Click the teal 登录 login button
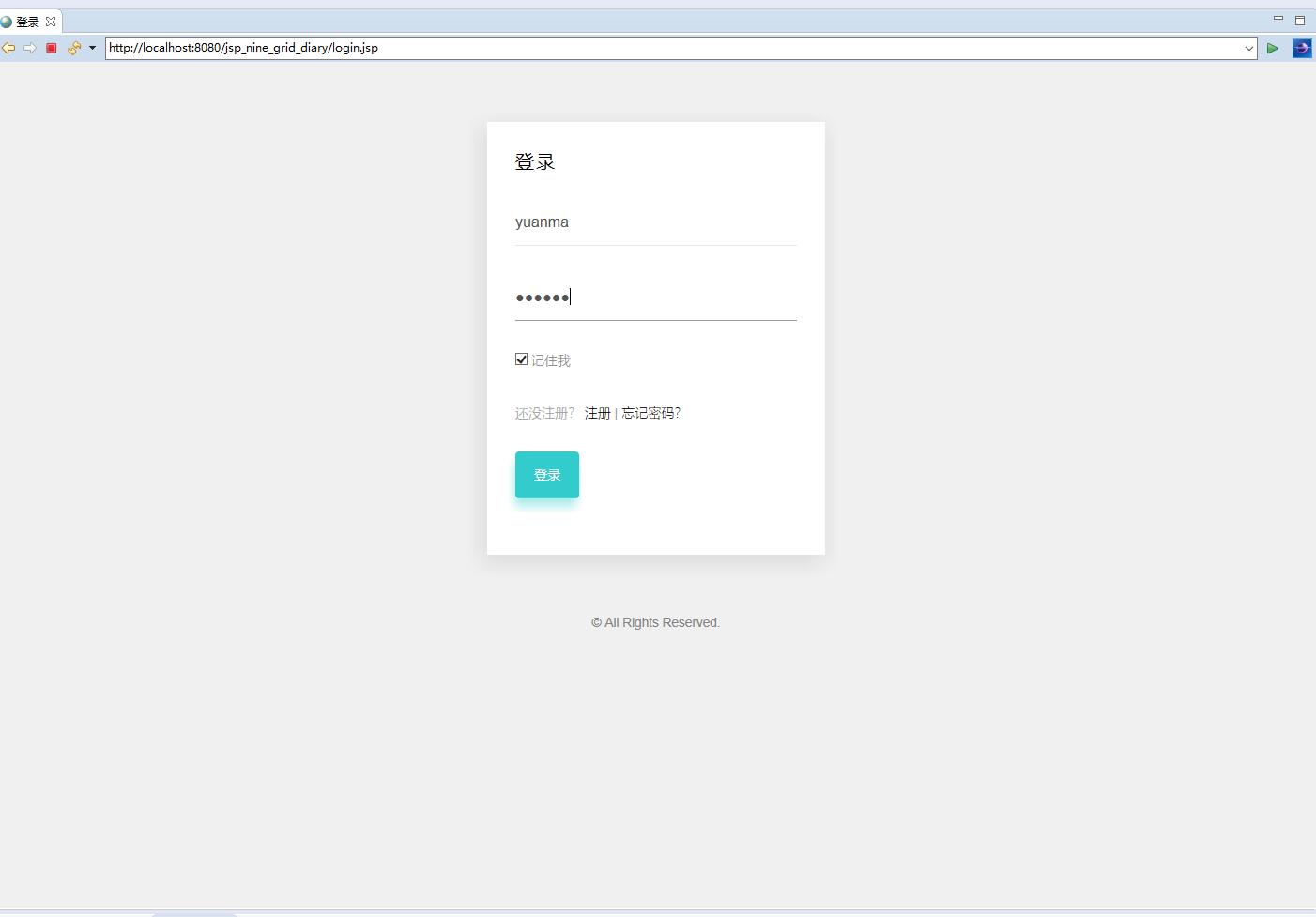The image size is (1316, 917). (x=546, y=475)
